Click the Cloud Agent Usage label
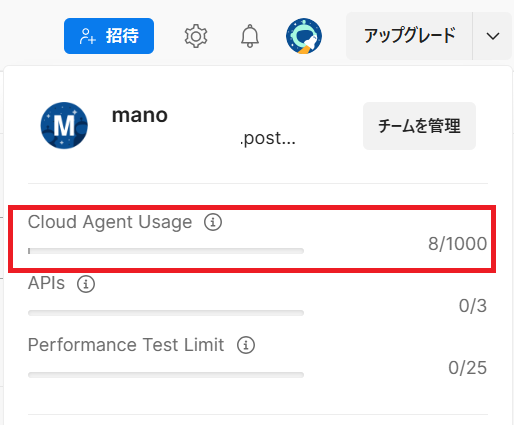The width and height of the screenshot is (514, 425). point(110,222)
